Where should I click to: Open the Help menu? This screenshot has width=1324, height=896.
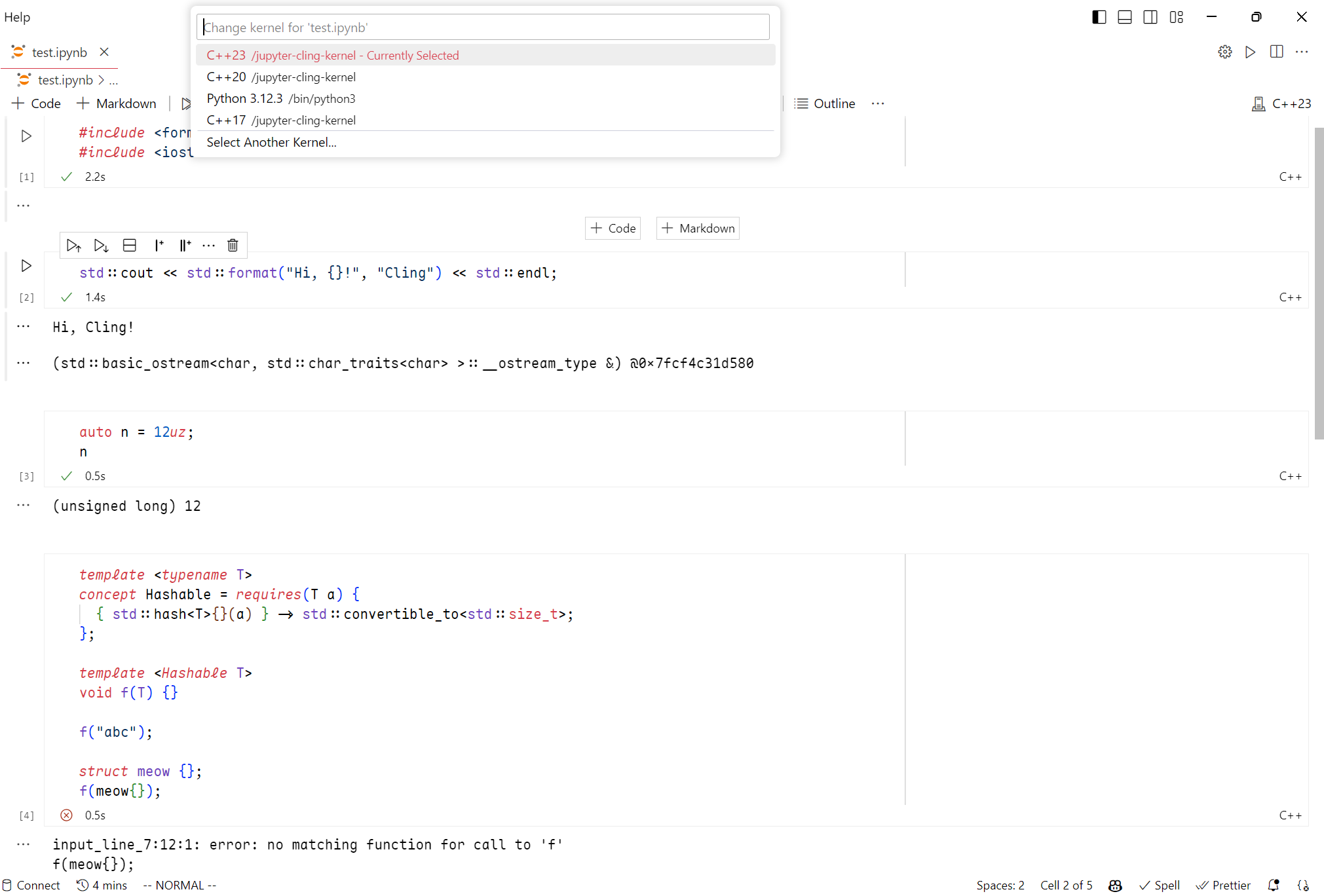pos(16,17)
